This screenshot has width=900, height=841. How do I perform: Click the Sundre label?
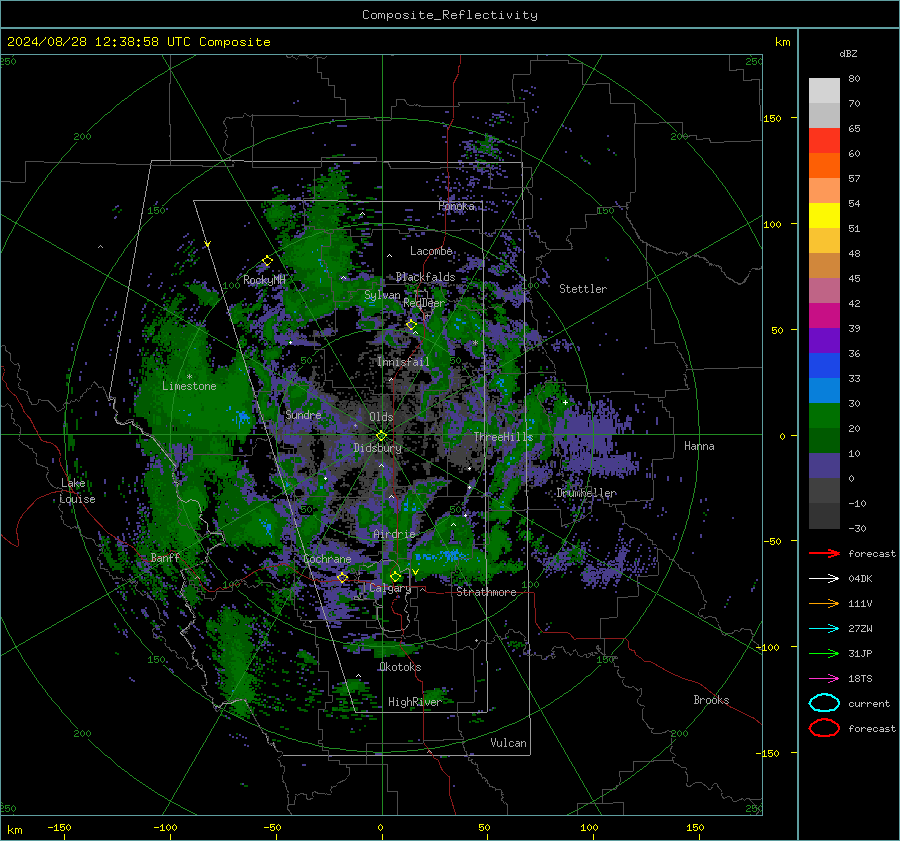pyautogui.click(x=303, y=414)
